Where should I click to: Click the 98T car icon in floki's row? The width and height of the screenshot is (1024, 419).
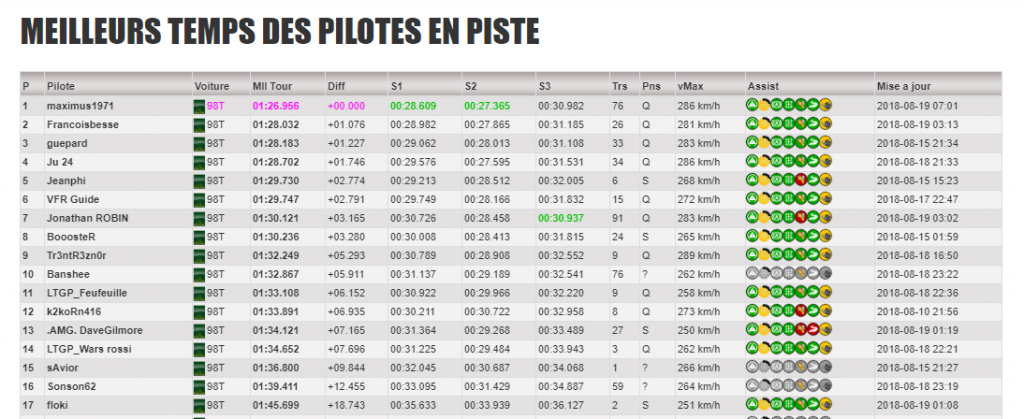199,405
